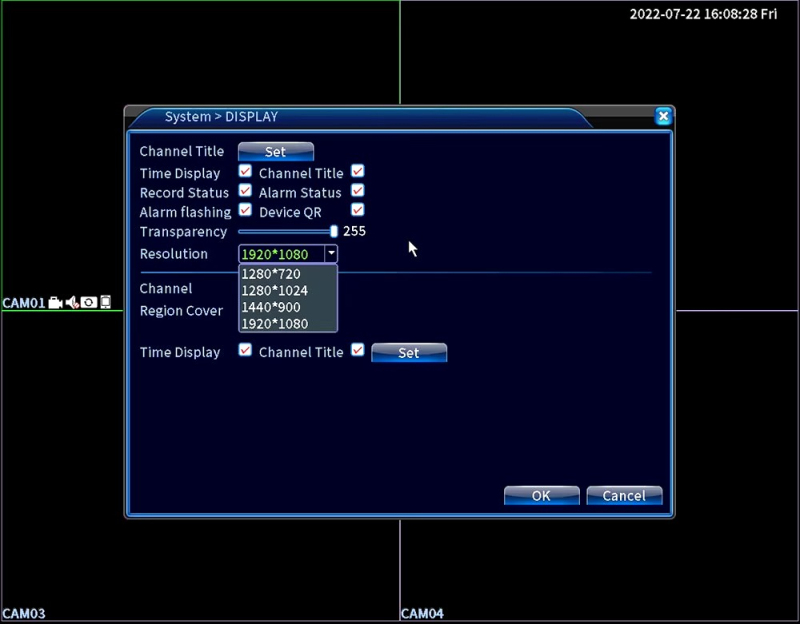Click the CAM01 muted speaker icon
Screen dimensions: 800x624
pos(72,303)
